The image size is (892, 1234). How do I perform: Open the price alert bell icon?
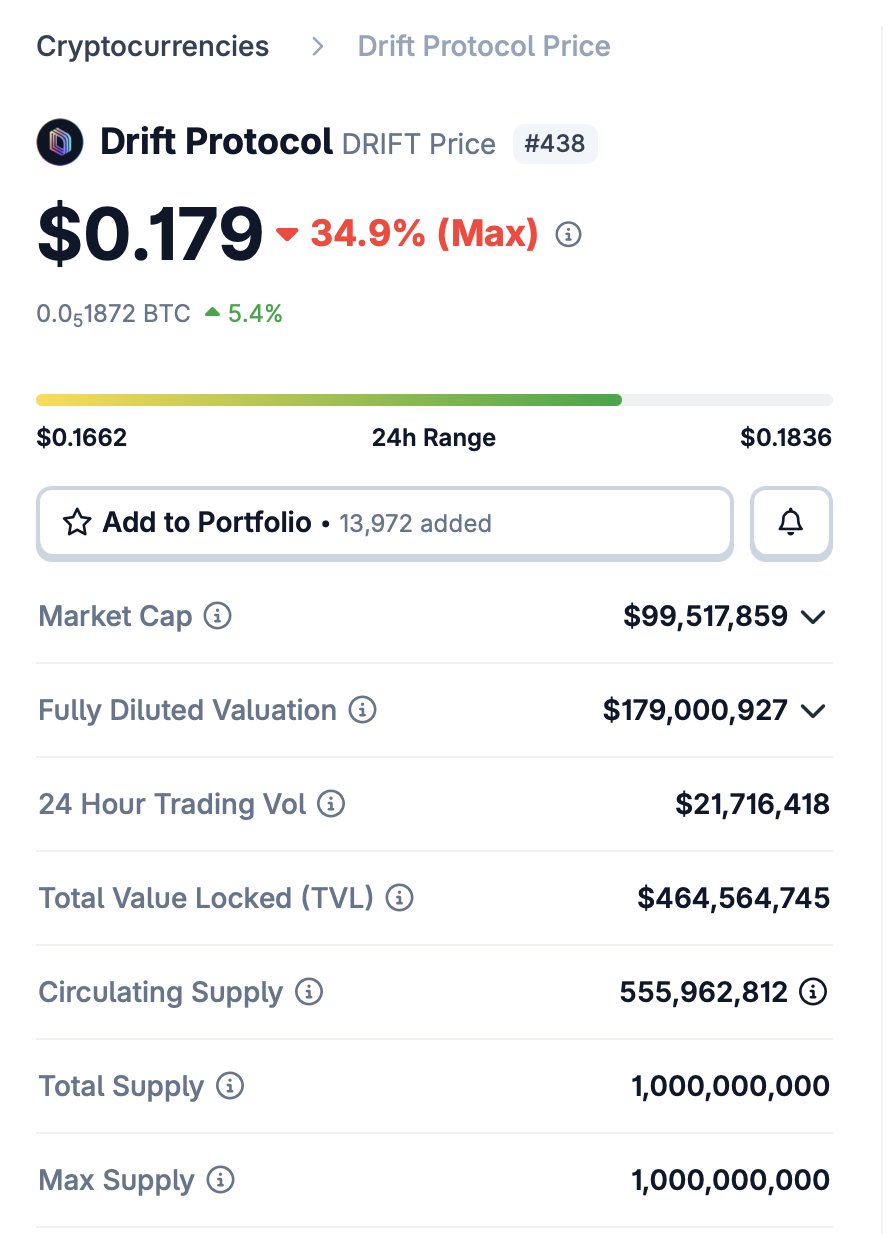tap(791, 522)
